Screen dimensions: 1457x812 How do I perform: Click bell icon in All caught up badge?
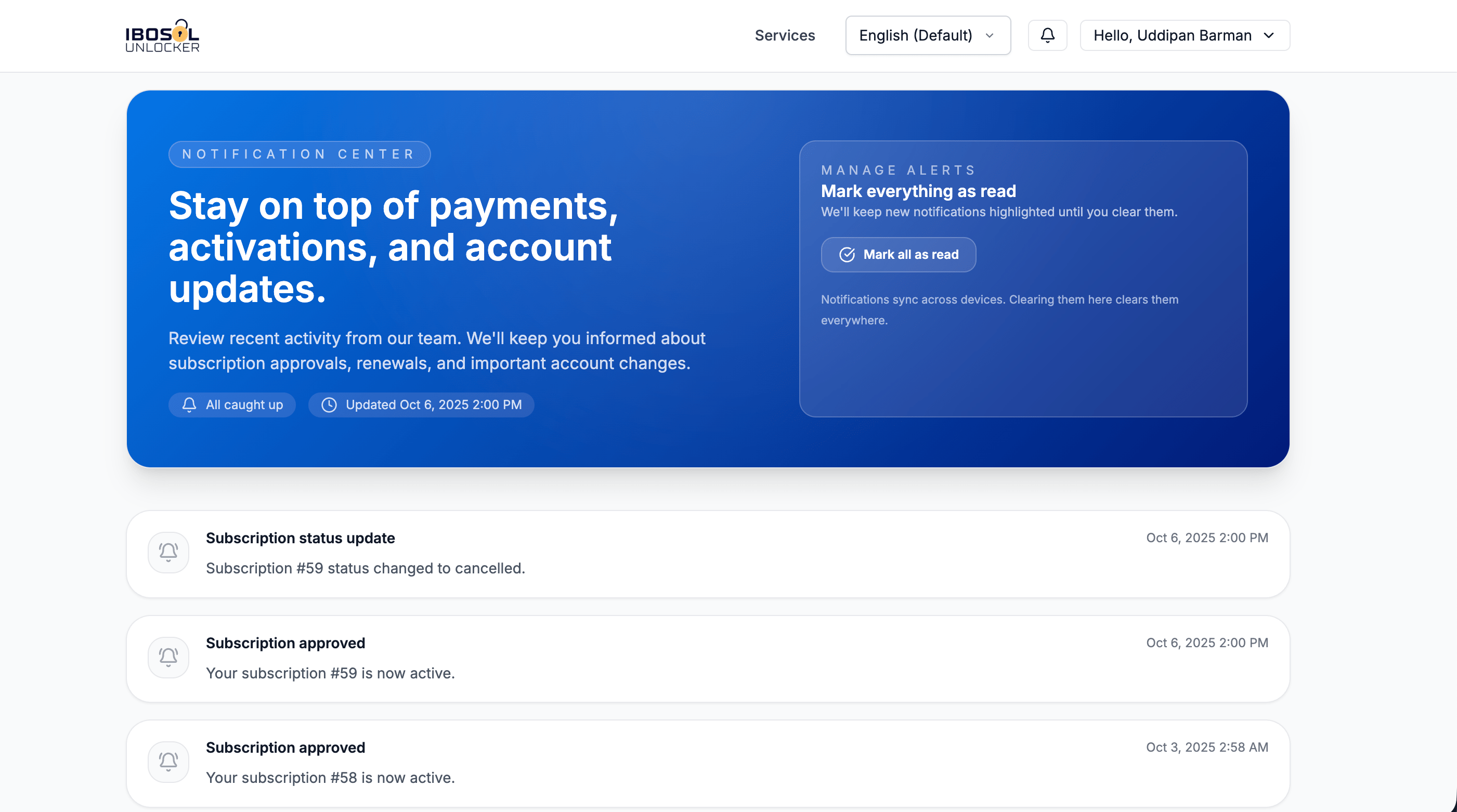point(189,405)
